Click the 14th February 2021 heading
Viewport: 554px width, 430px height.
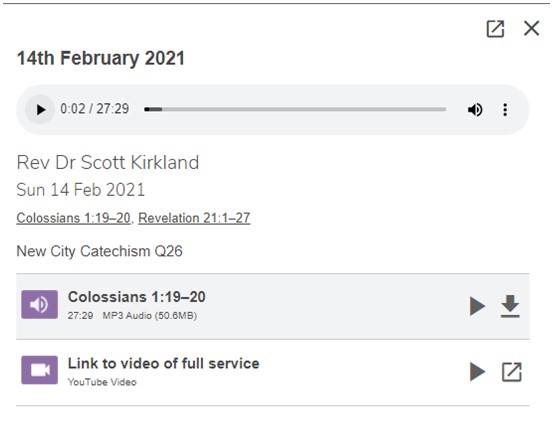[x=101, y=58]
